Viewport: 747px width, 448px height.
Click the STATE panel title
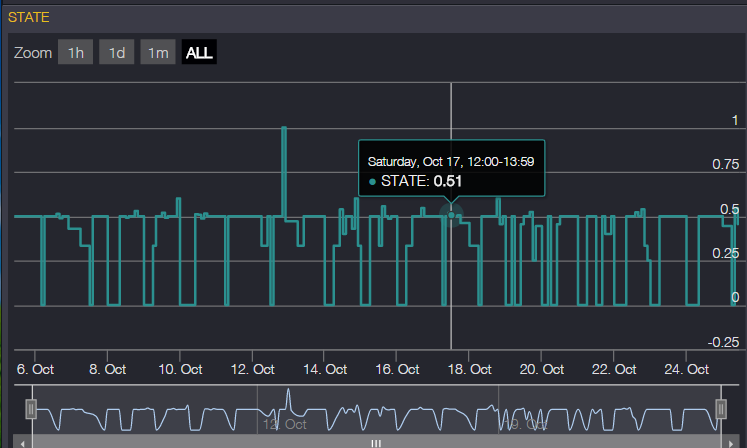(x=28, y=17)
